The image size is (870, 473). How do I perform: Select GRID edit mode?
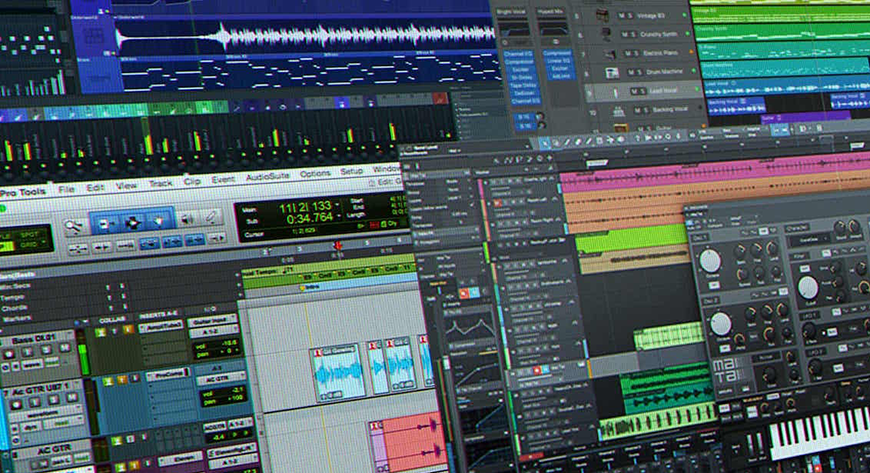click(x=28, y=244)
